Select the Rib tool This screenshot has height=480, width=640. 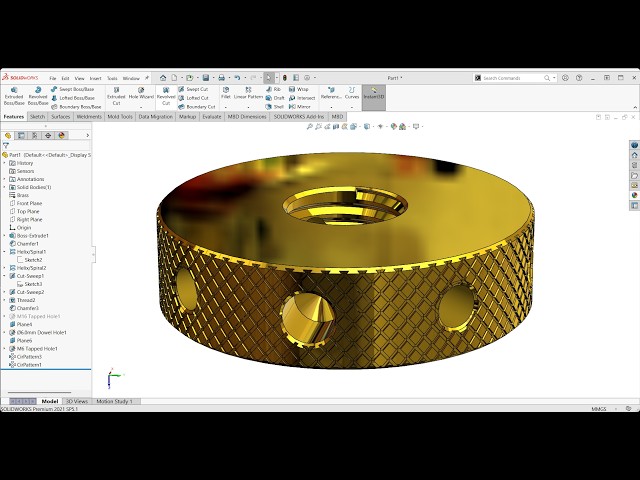(273, 89)
